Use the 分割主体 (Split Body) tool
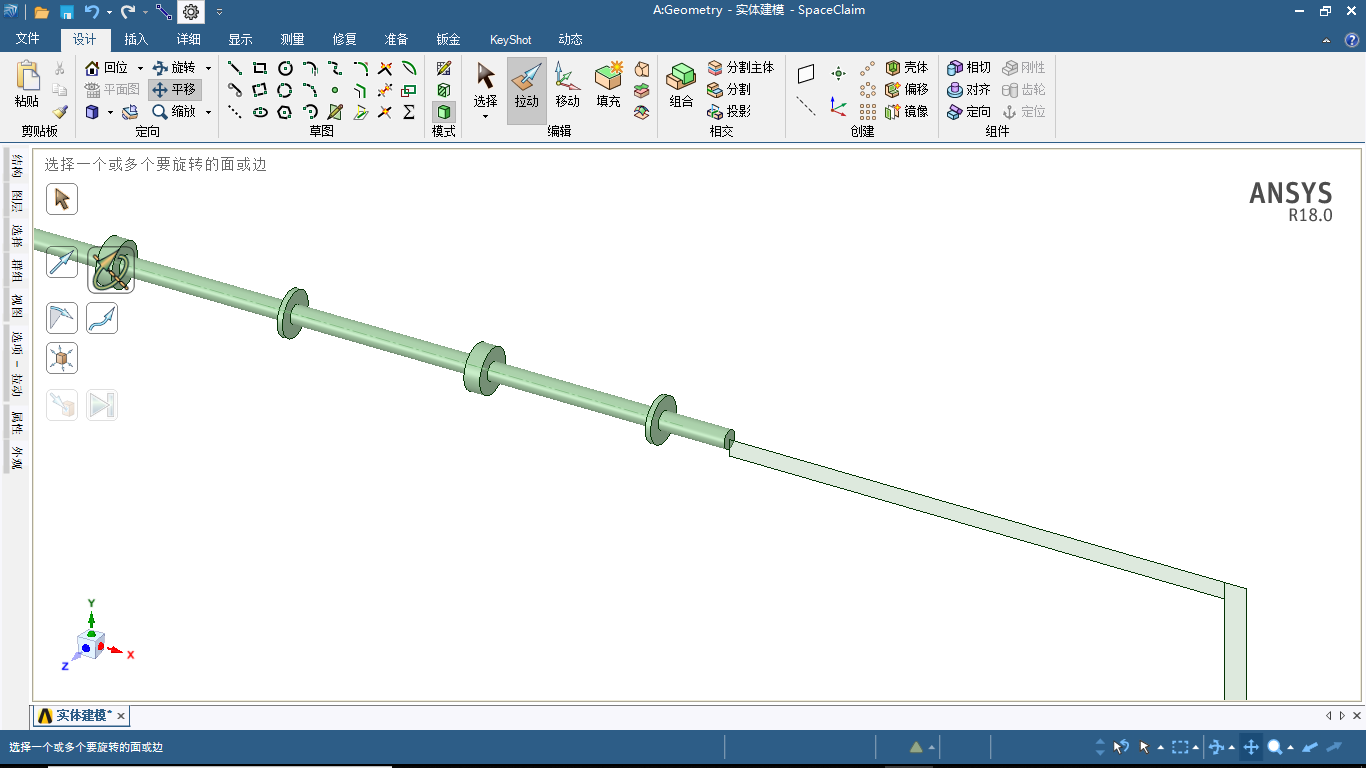 (x=740, y=68)
